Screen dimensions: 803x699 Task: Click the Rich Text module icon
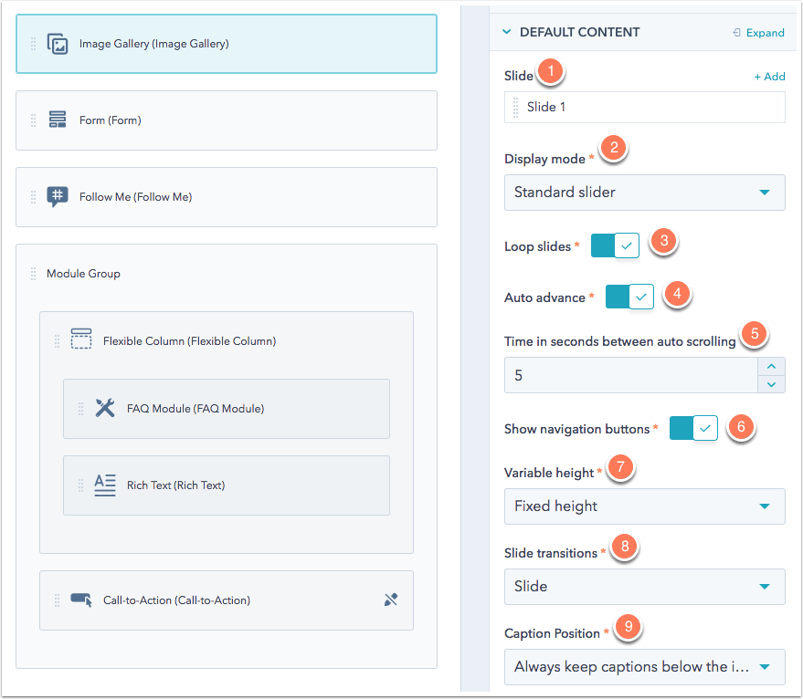point(105,484)
